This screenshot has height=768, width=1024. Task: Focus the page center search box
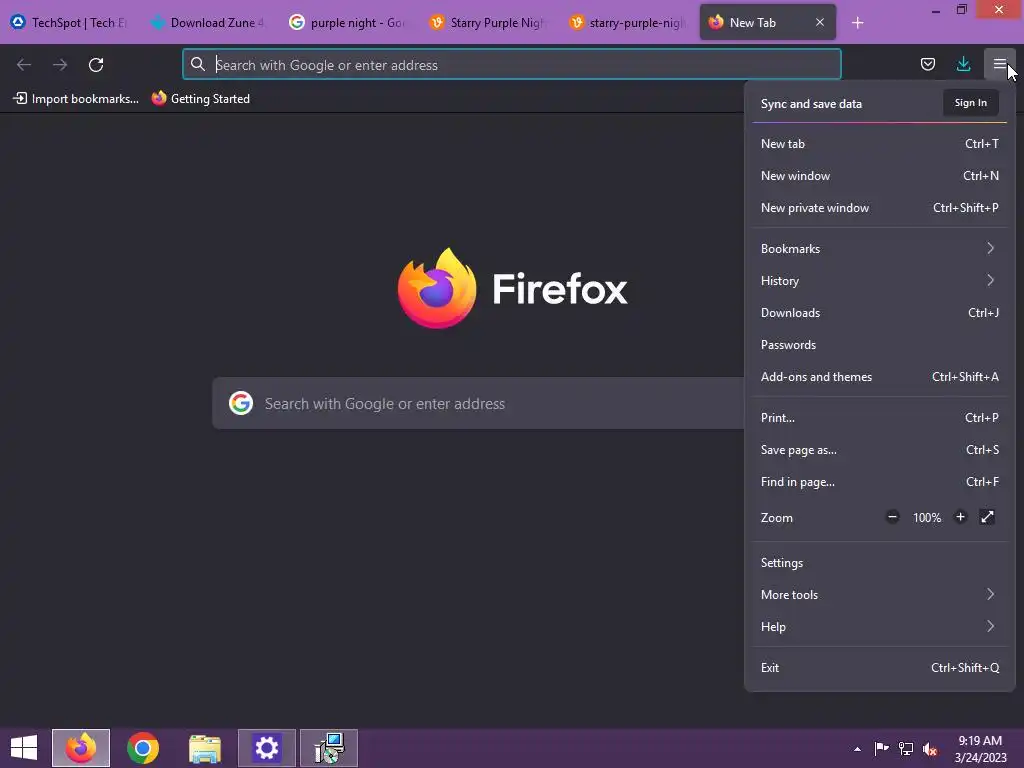point(478,404)
